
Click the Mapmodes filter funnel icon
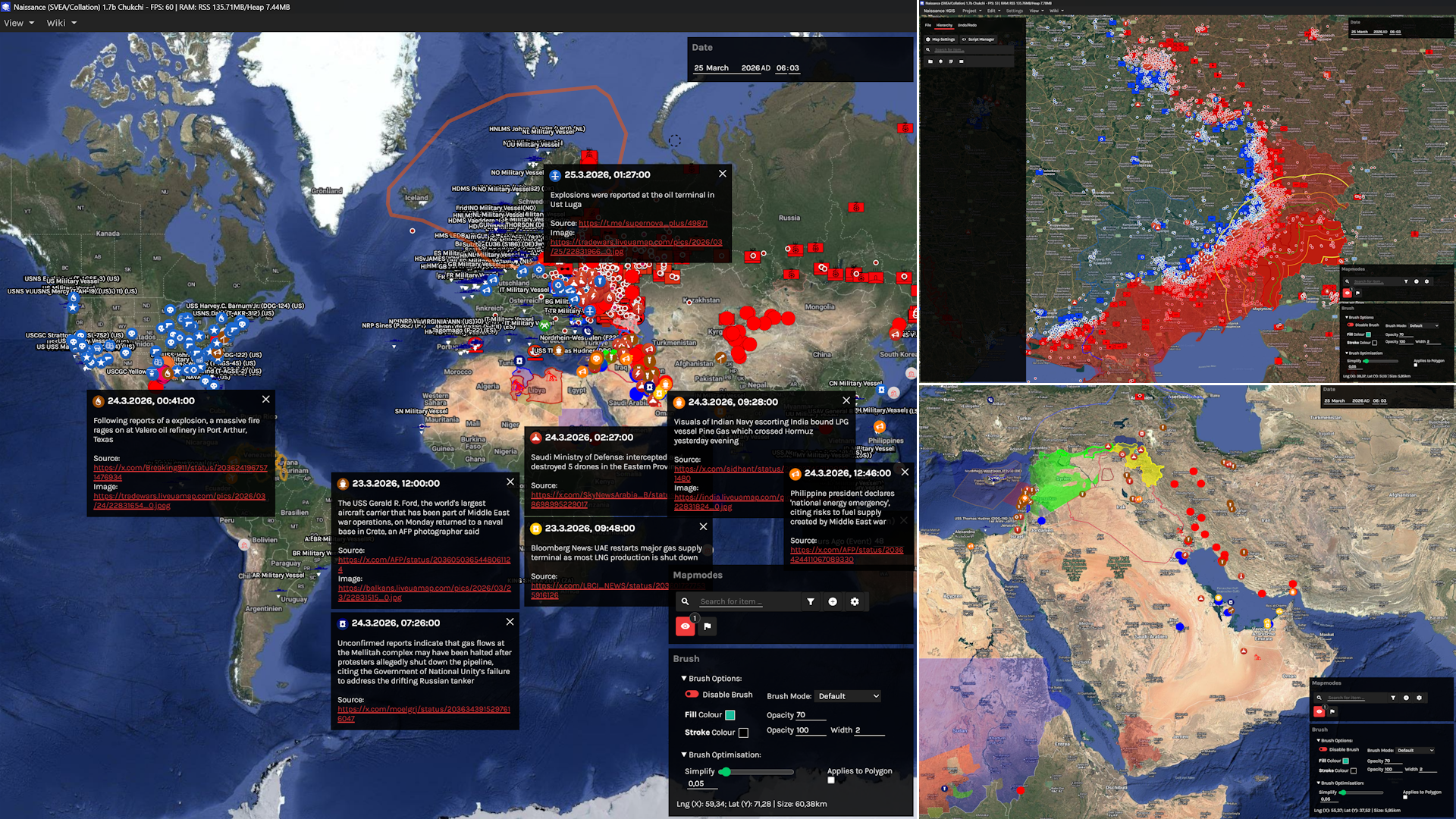(811, 601)
